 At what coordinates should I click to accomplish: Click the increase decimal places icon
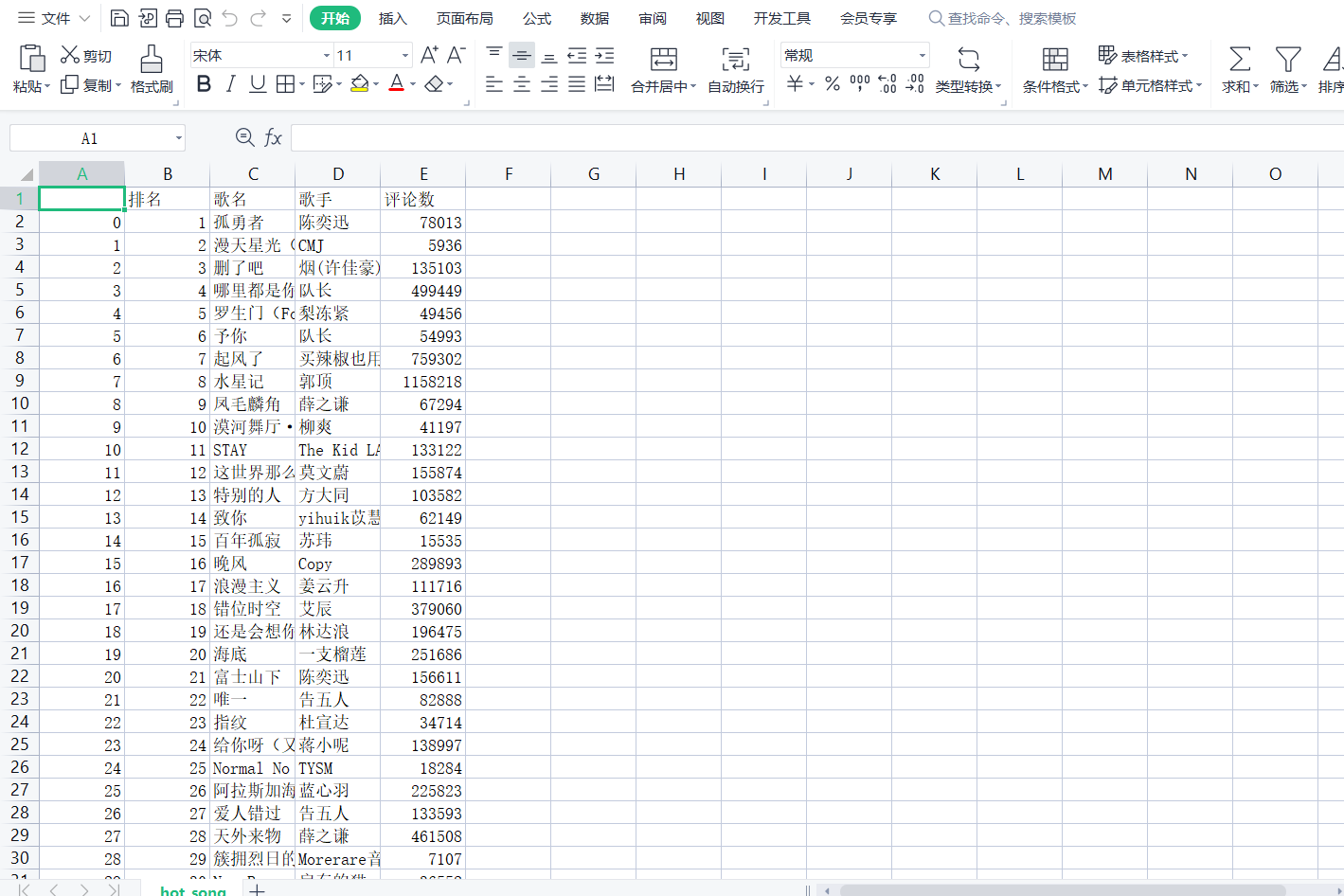point(887,84)
